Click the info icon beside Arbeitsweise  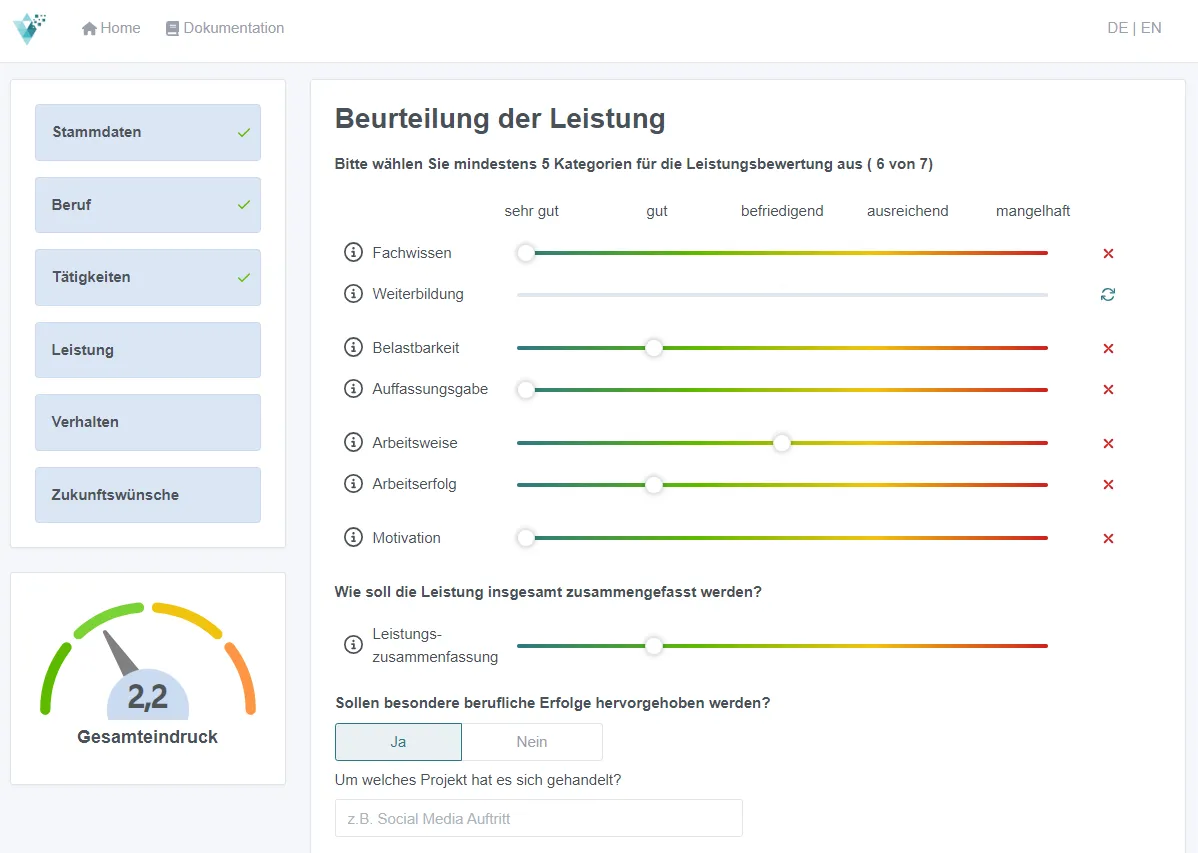353,442
